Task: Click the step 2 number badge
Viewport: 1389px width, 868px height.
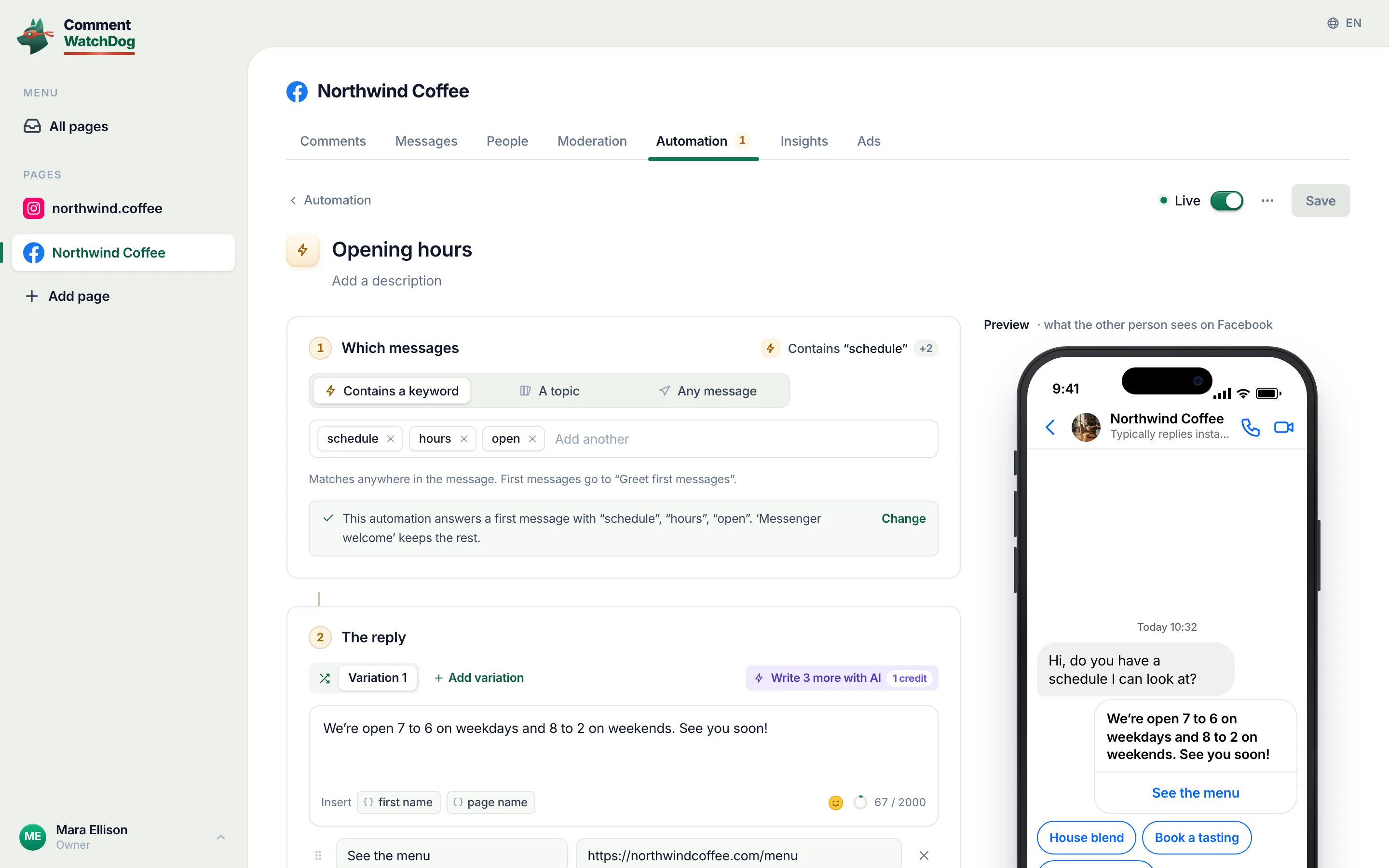Action: 320,637
